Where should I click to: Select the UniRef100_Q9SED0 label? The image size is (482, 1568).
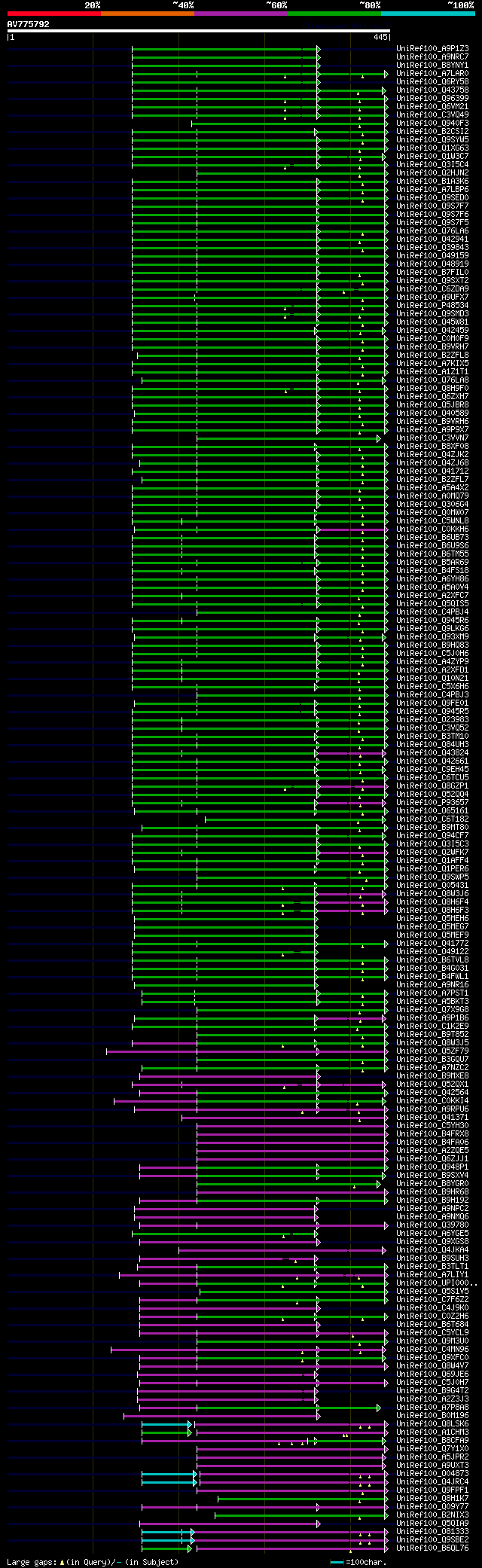pyautogui.click(x=432, y=197)
